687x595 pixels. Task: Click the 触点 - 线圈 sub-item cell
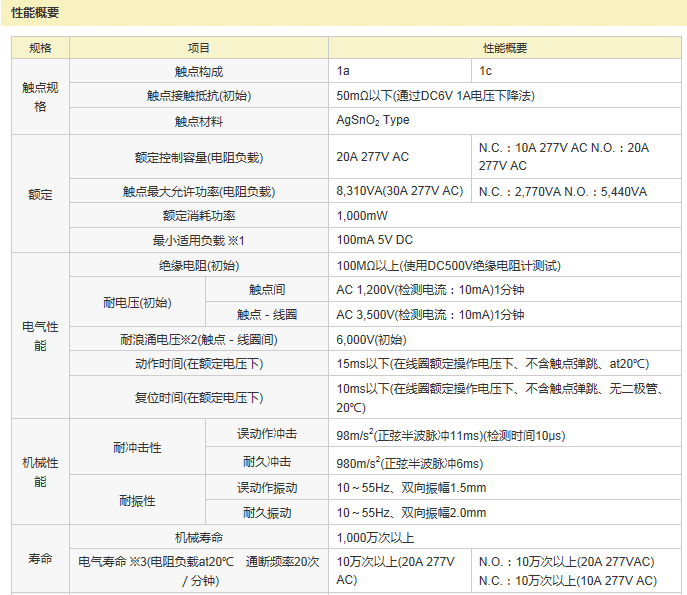tap(267, 315)
